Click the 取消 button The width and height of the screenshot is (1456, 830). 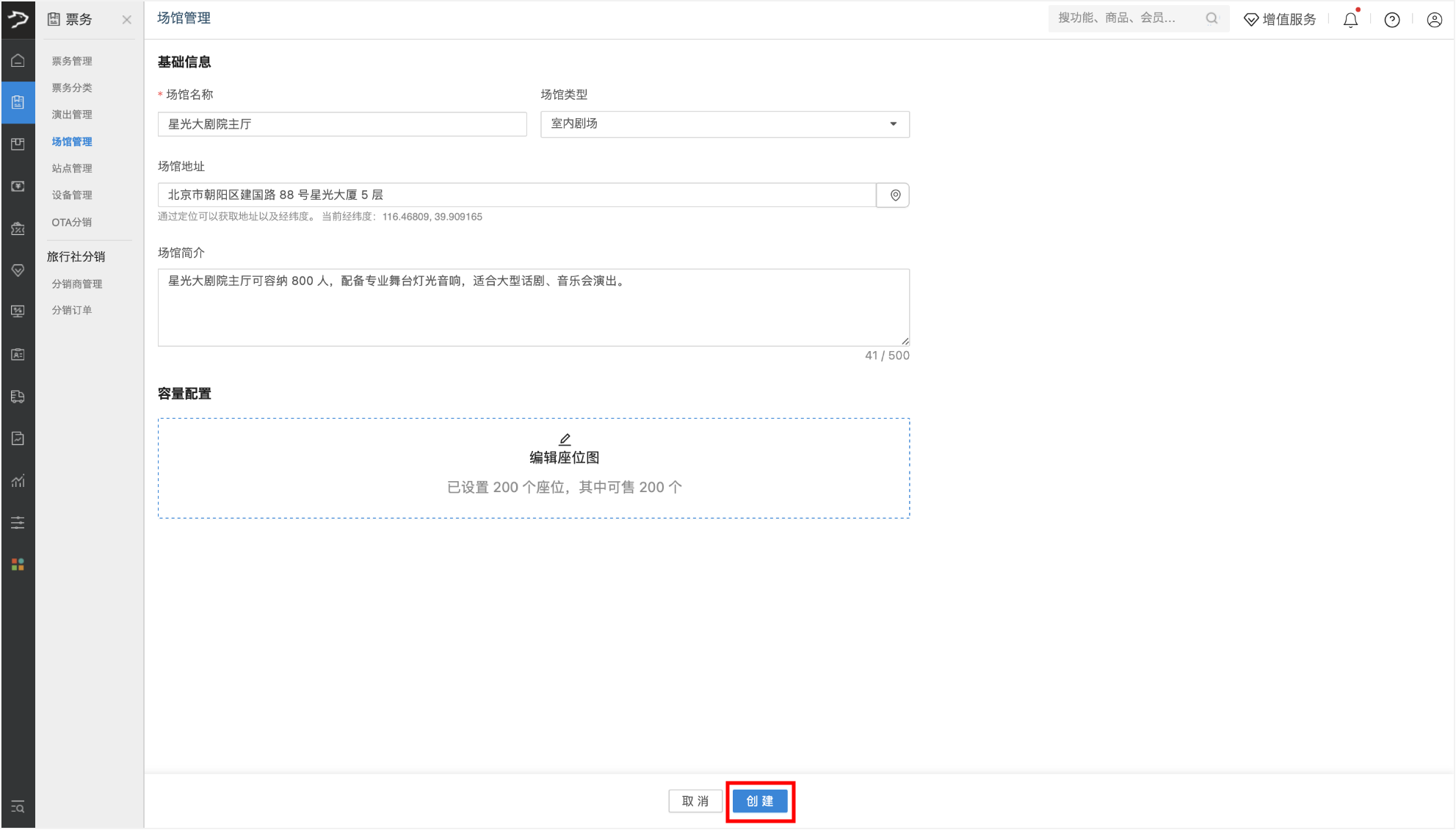(x=695, y=801)
